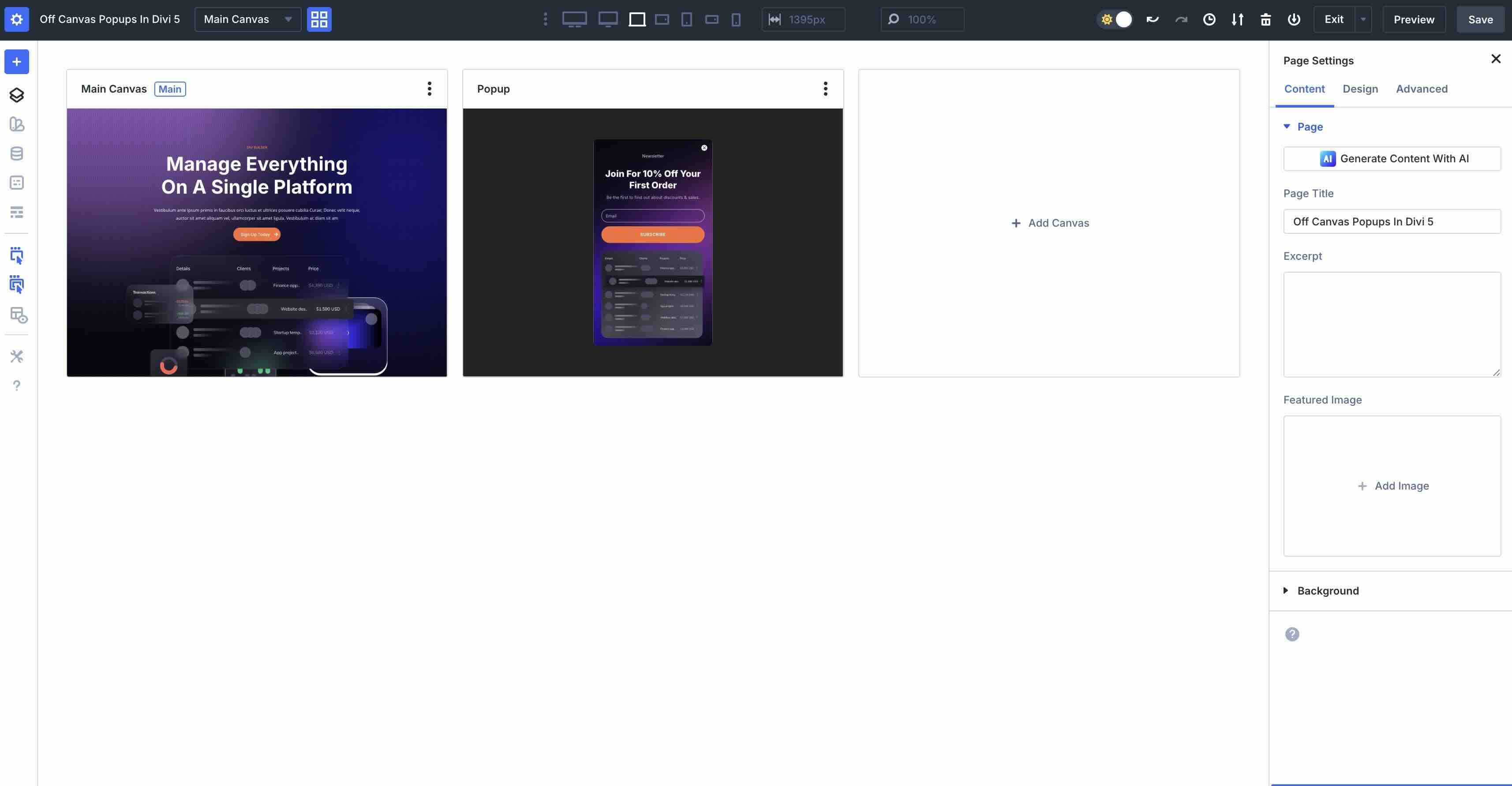Toggle light/dark mode switch in toolbar

pyautogui.click(x=1115, y=19)
